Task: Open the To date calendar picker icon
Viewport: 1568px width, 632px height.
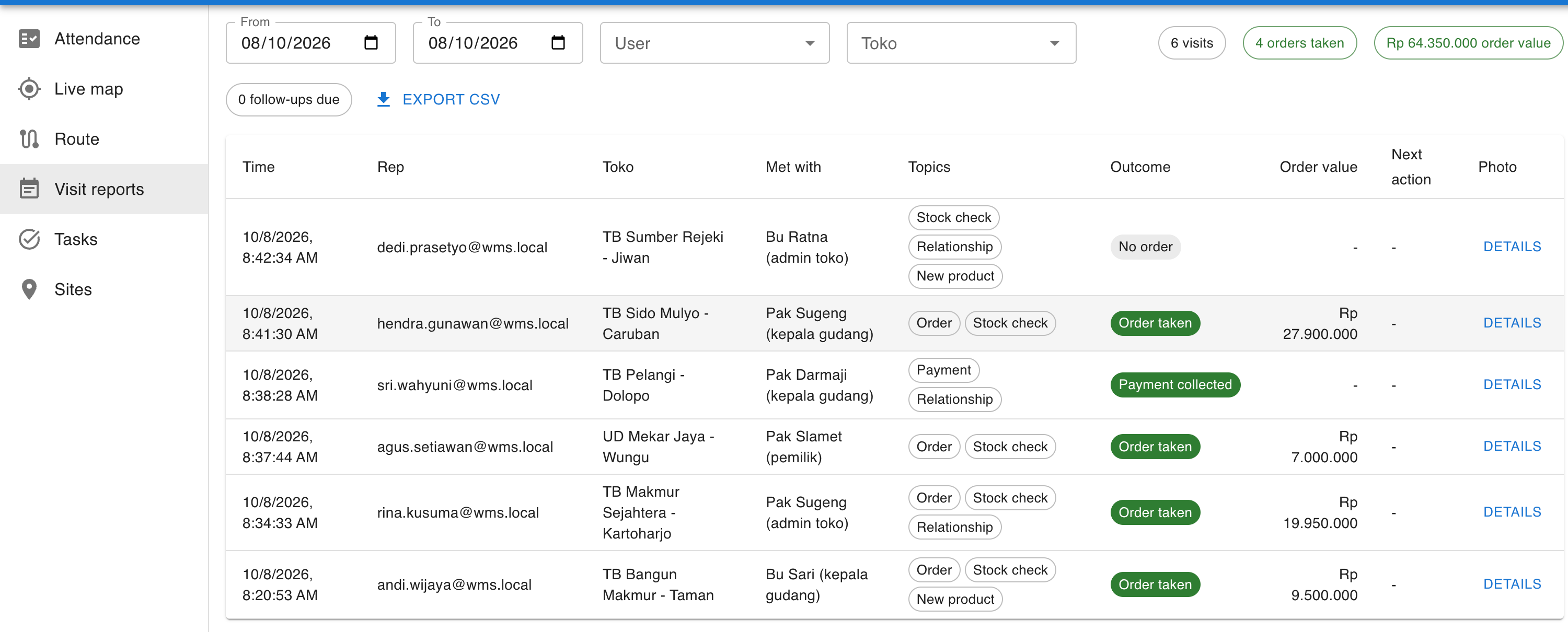Action: tap(558, 43)
